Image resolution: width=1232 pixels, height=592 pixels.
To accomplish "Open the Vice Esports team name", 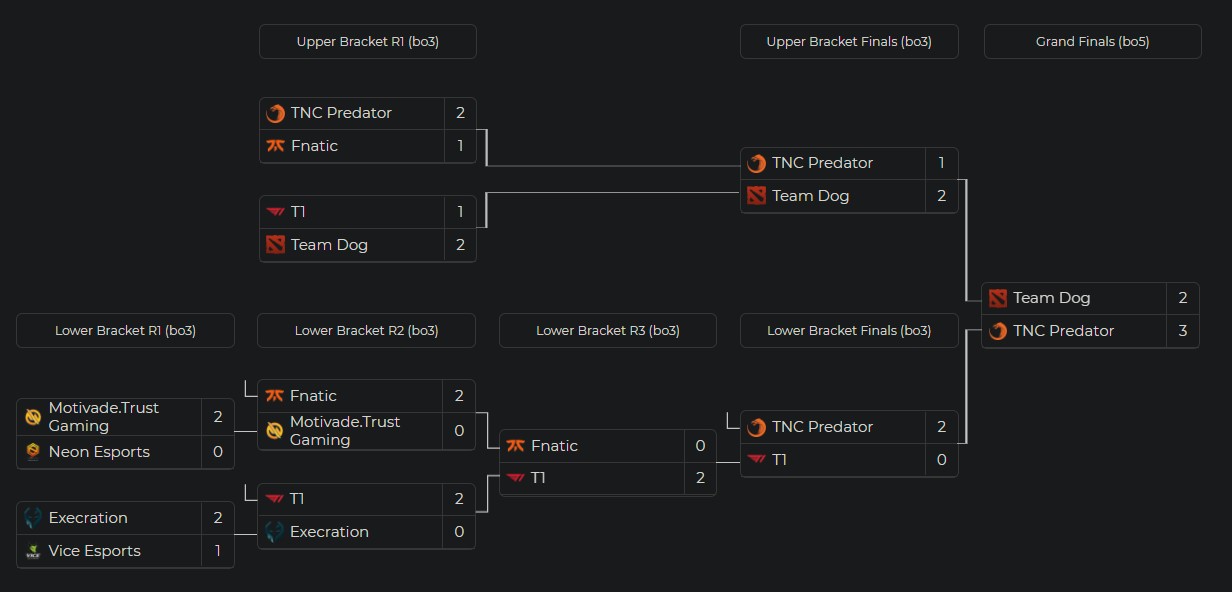I will (x=94, y=551).
